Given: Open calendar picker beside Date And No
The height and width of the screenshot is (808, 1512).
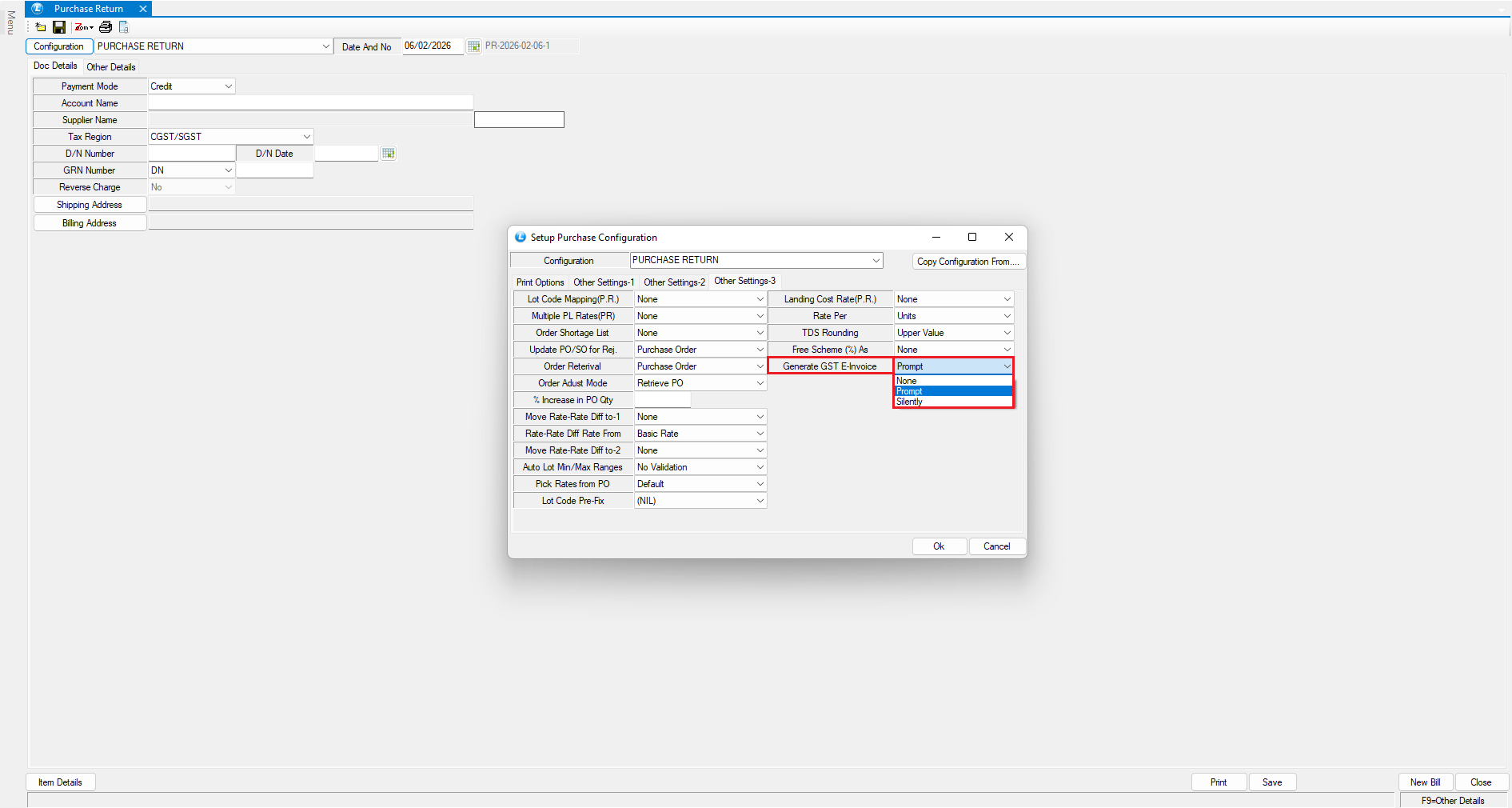Looking at the screenshot, I should coord(474,46).
